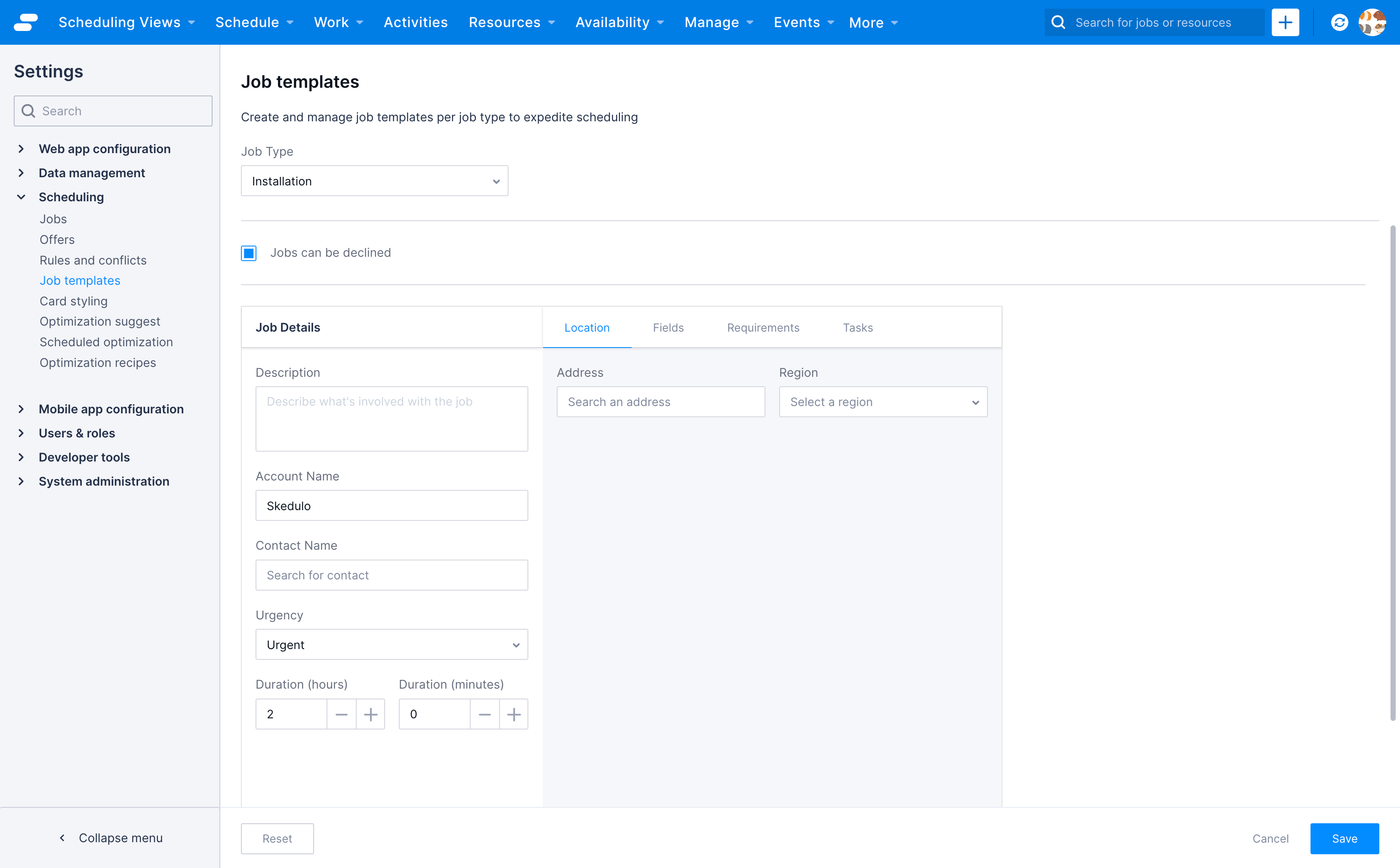Expand the Mobile app configuration section
Viewport: 1400px width, 868px height.
[x=111, y=408]
